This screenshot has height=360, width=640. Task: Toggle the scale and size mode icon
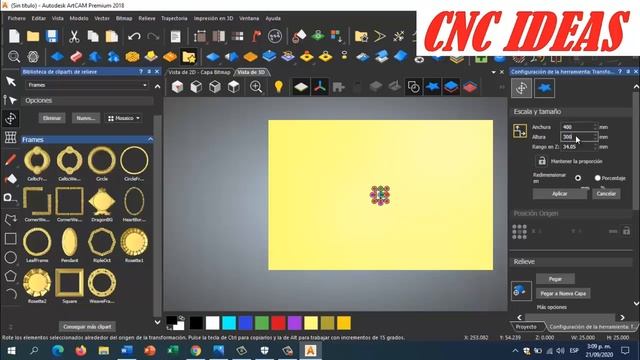pos(520,131)
